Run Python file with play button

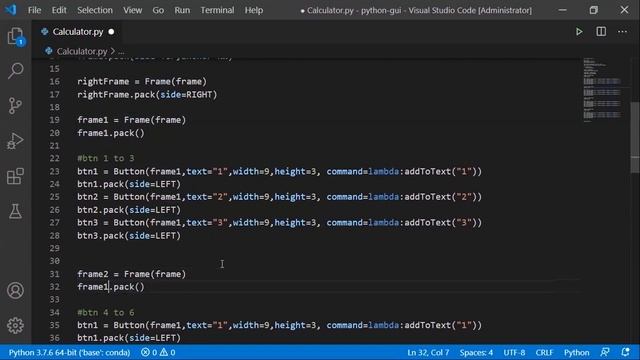click(x=579, y=32)
